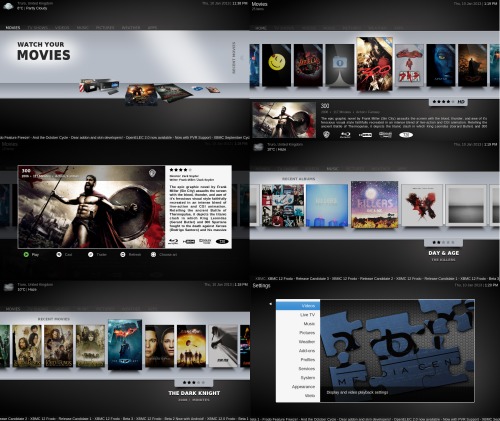Screen dimensions: 500x421
Task: Click the WATCH YOUR MOVIES banner text
Action: coord(44,51)
